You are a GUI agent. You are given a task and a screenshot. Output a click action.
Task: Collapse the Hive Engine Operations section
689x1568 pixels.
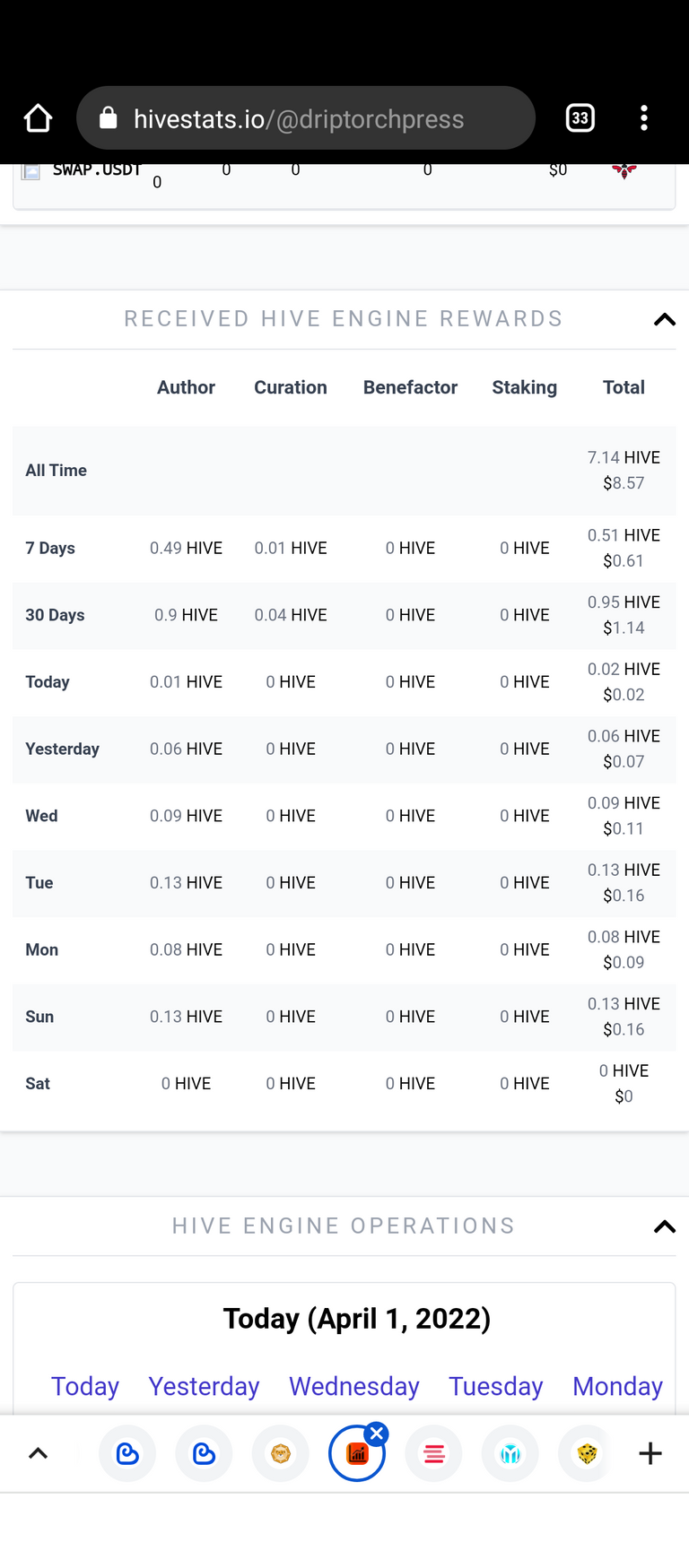[x=665, y=1226]
